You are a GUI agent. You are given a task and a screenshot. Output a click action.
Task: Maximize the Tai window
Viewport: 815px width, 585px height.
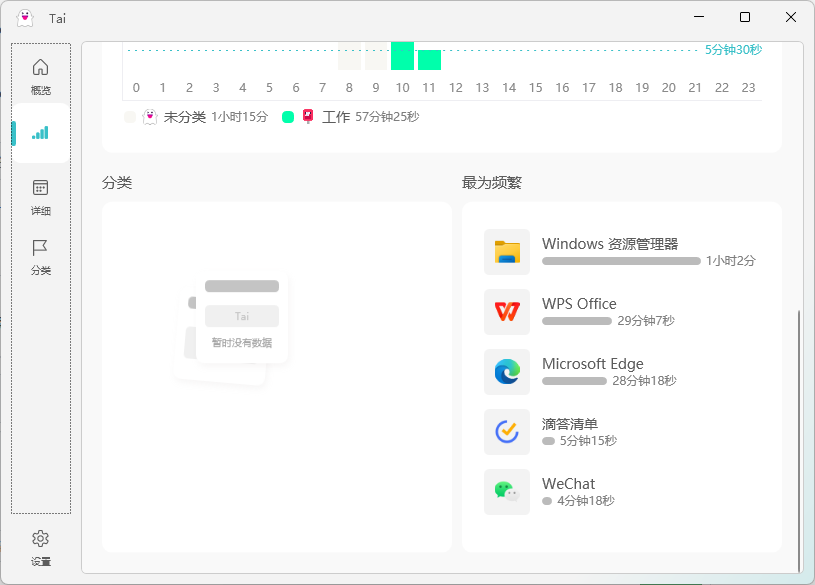[x=745, y=17]
